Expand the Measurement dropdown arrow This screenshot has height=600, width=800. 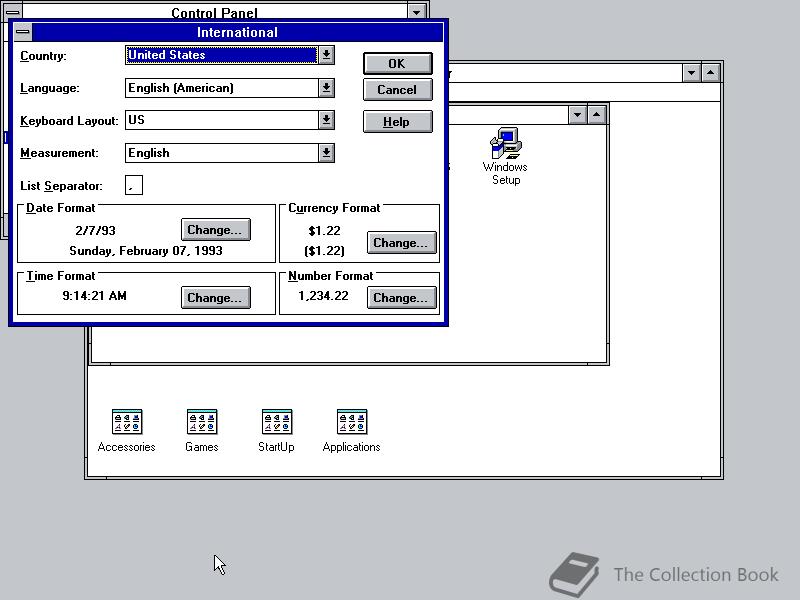[x=327, y=153]
